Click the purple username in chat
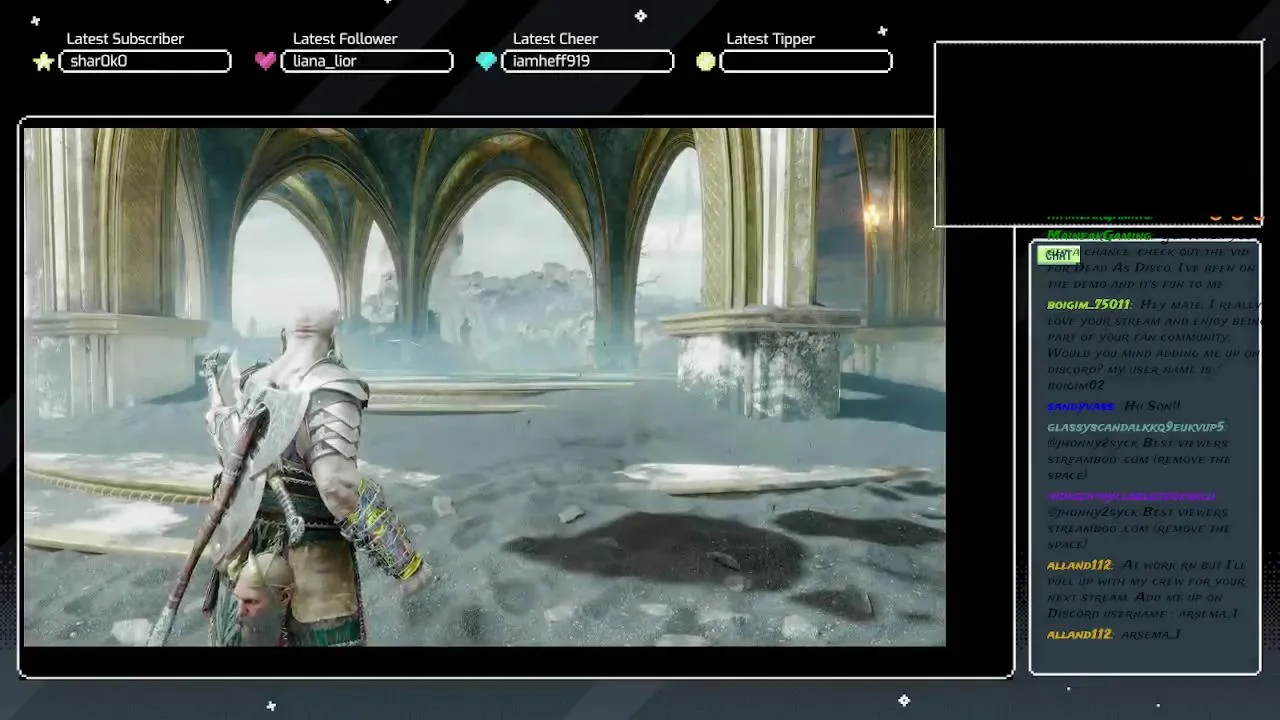The height and width of the screenshot is (720, 1280). click(1131, 496)
